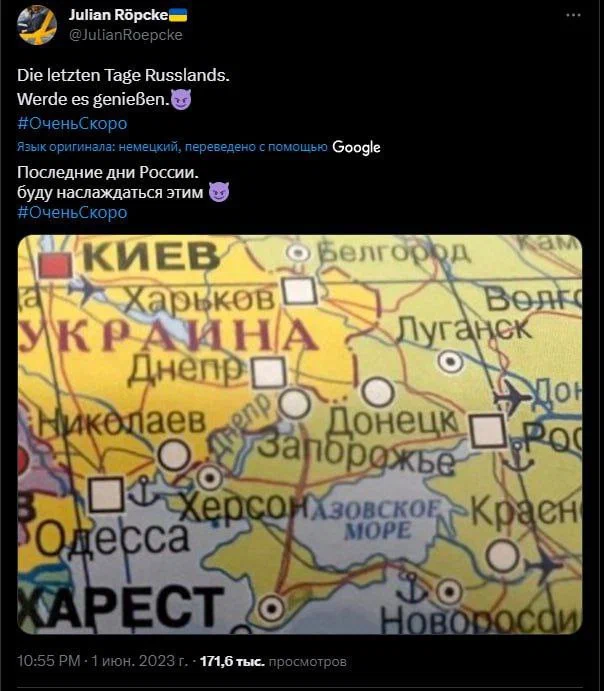The width and height of the screenshot is (604, 691).
Task: Click the devil emoji in the Russian translation
Action: (x=219, y=192)
